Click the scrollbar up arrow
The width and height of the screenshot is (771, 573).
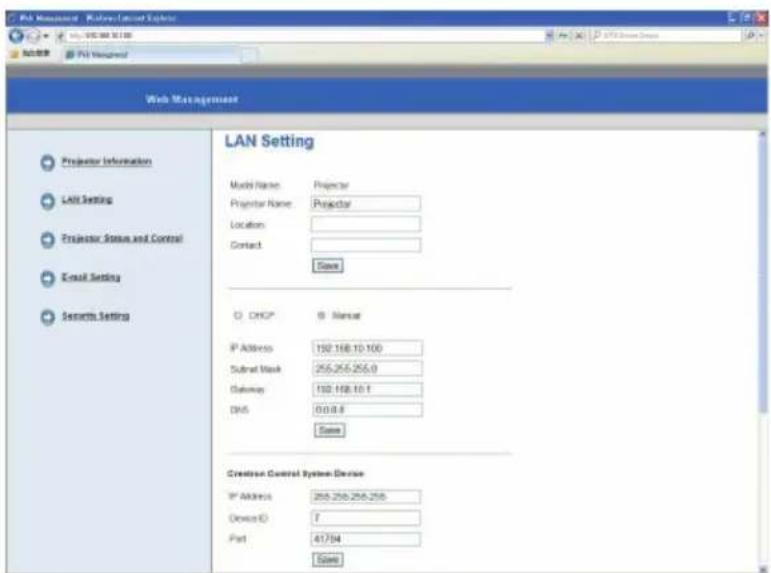(763, 134)
